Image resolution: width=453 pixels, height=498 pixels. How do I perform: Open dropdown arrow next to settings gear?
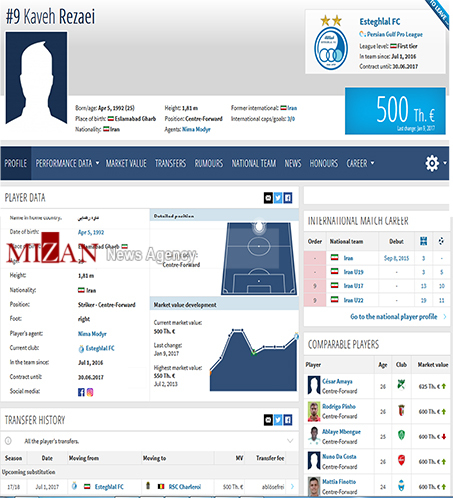click(445, 163)
